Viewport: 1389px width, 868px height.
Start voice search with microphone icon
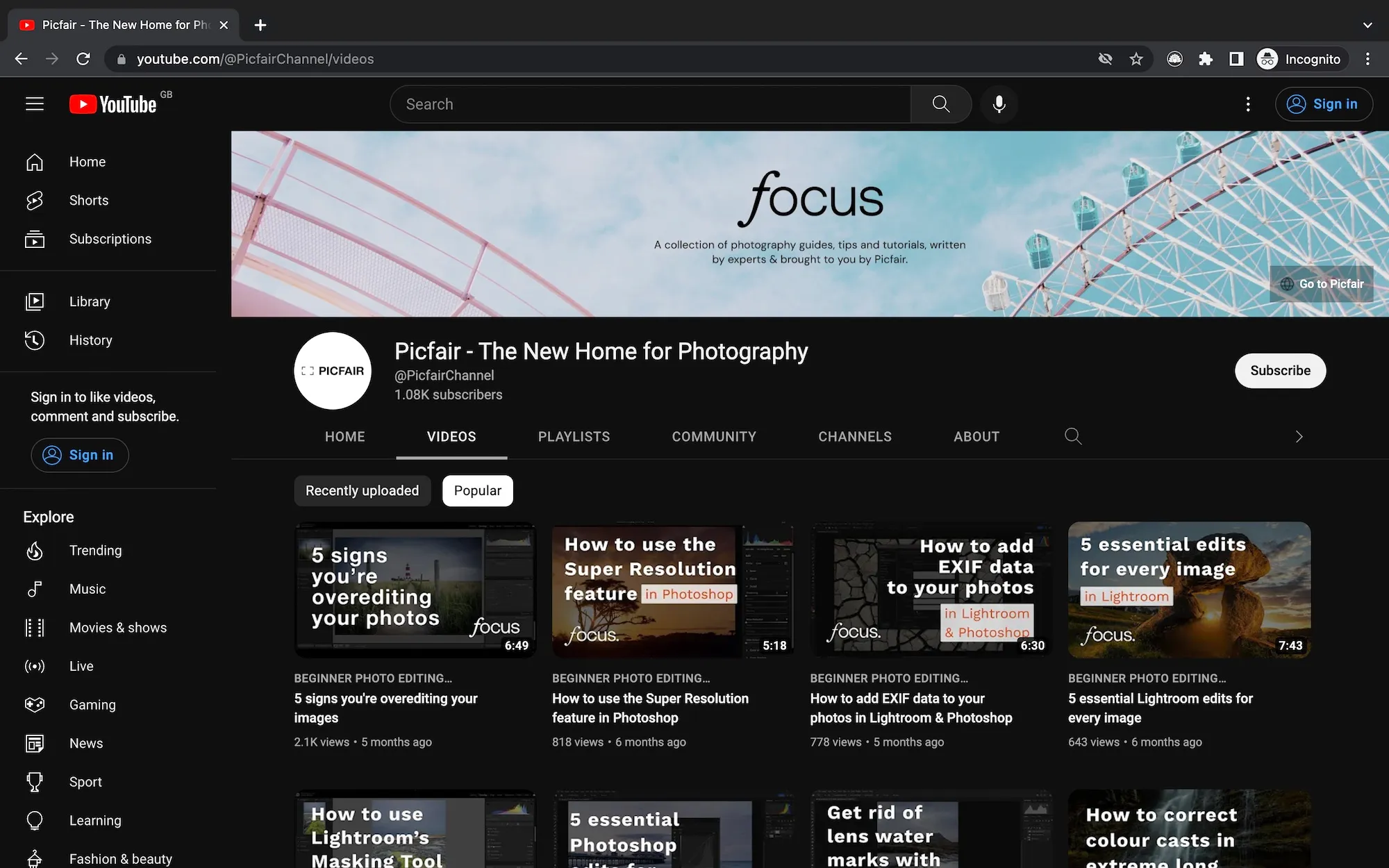point(999,104)
